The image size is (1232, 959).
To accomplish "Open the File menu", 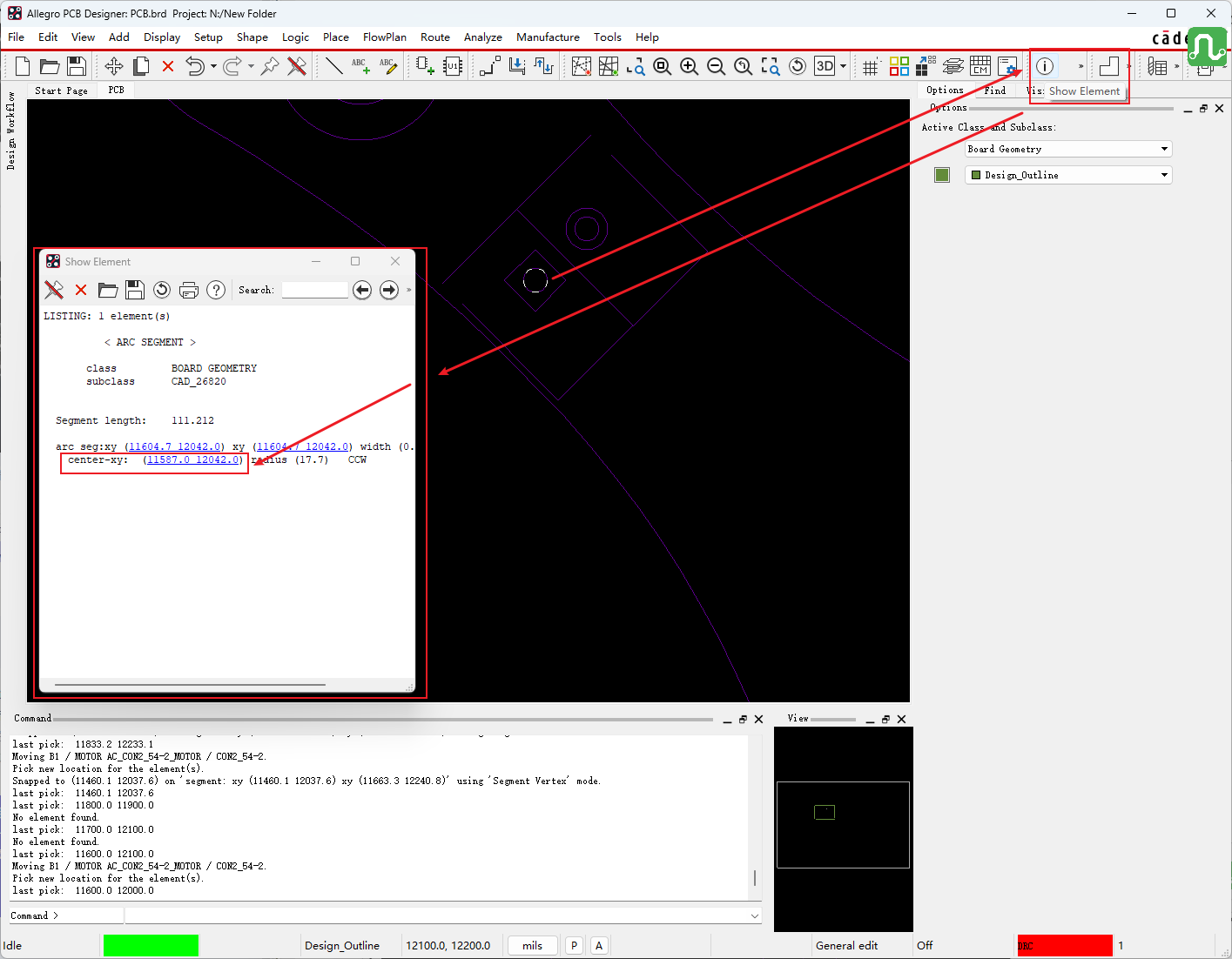I will [17, 37].
